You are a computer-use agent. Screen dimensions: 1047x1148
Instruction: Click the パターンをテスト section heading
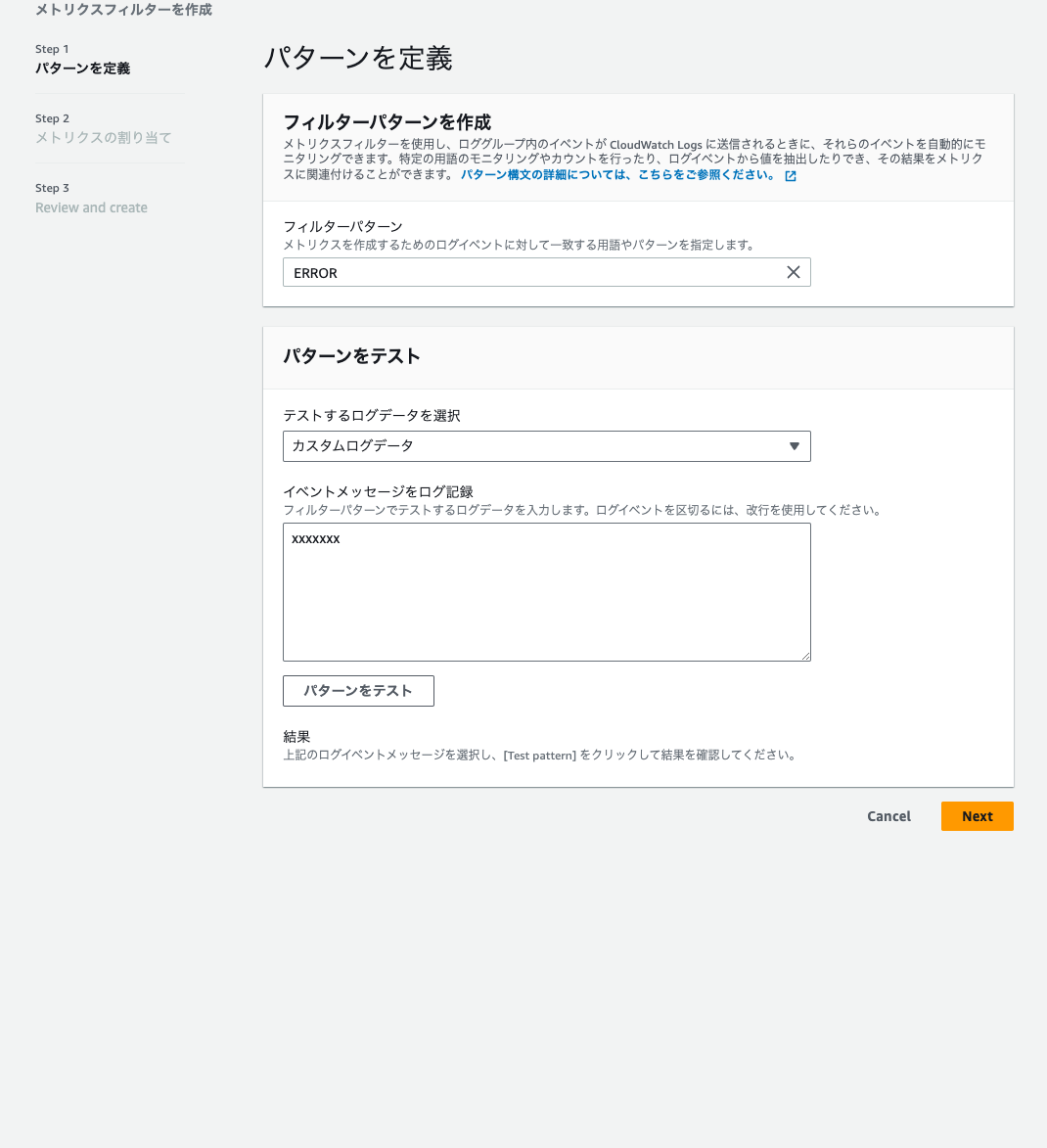(351, 356)
